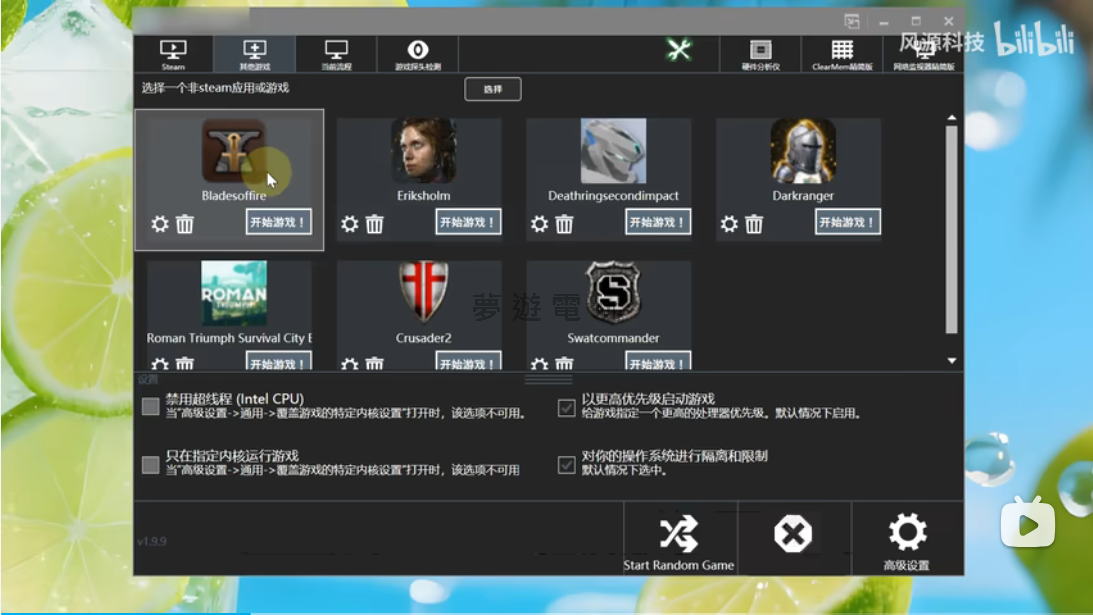Delete Bladesoffire with trash icon
1093x615 pixels.
(185, 224)
